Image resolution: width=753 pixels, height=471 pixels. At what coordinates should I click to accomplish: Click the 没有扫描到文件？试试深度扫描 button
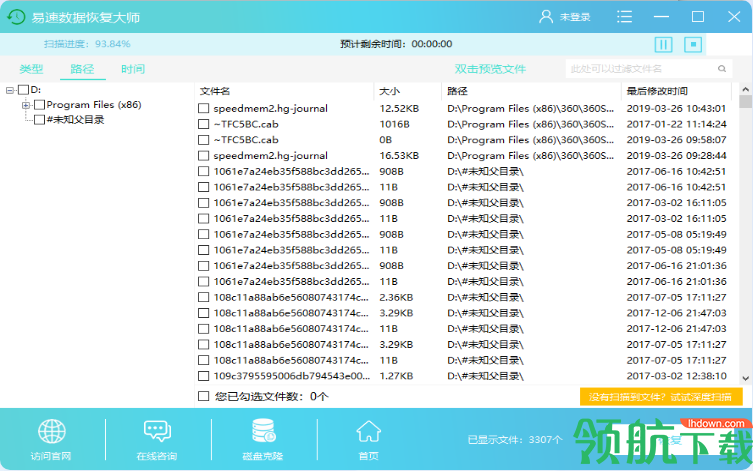click(661, 397)
